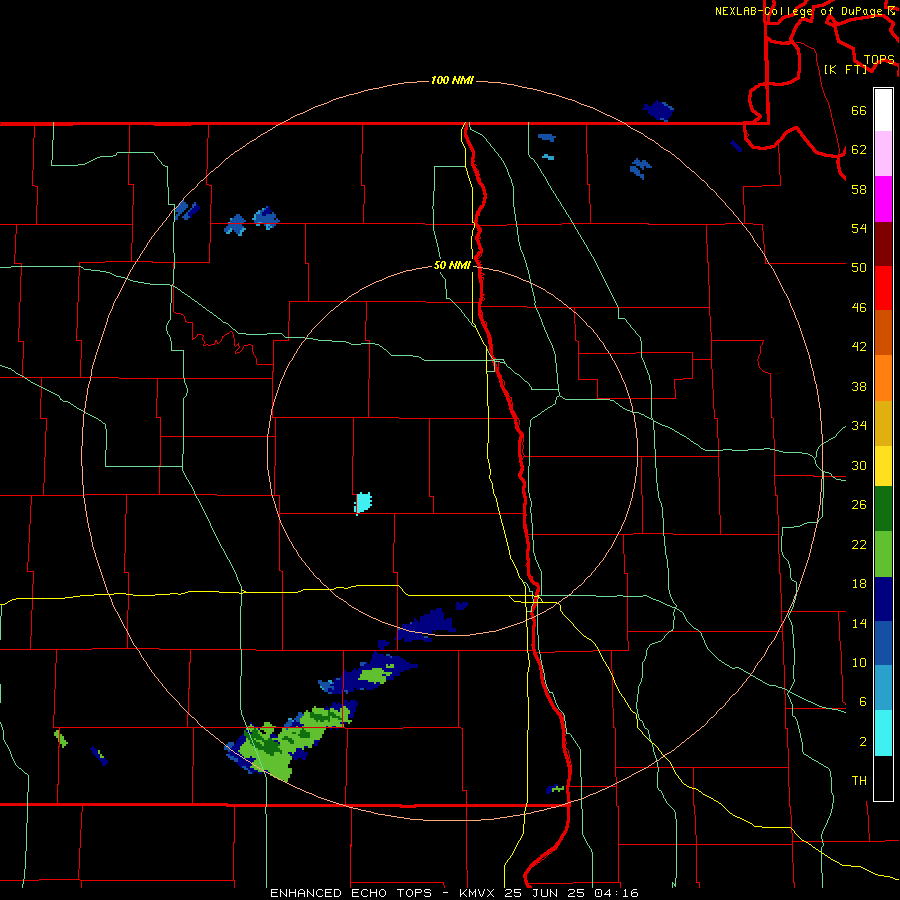Image resolution: width=900 pixels, height=900 pixels.
Task: Click the 54 legend value
Action: tap(859, 228)
